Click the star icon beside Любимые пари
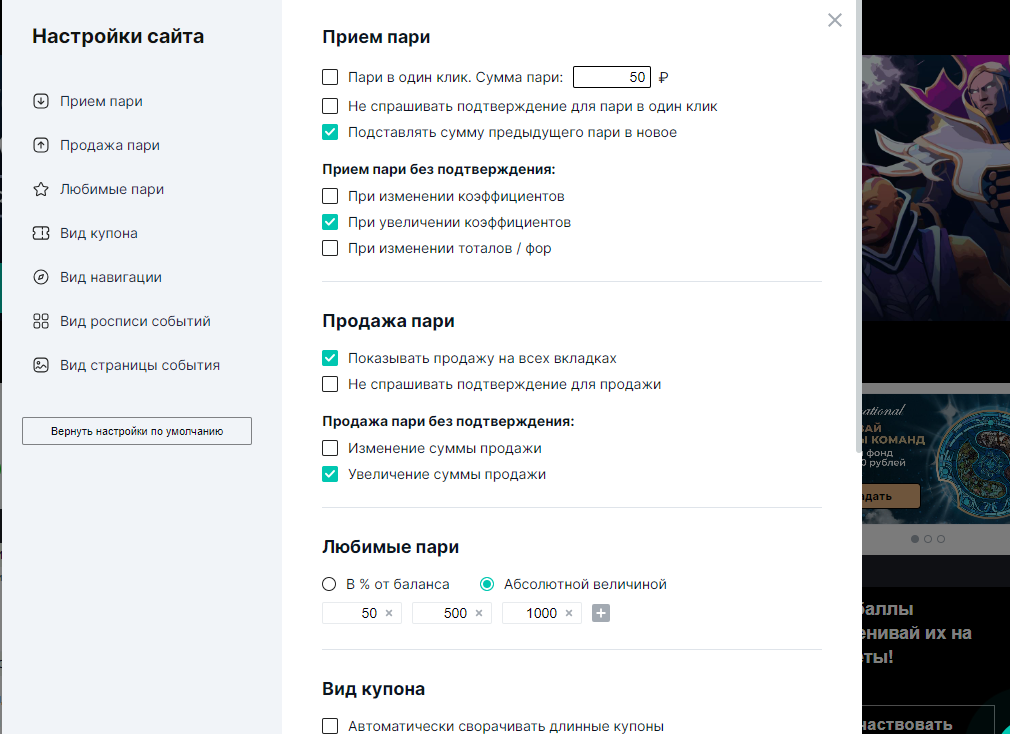Screen dimensions: 1010x734 point(41,189)
